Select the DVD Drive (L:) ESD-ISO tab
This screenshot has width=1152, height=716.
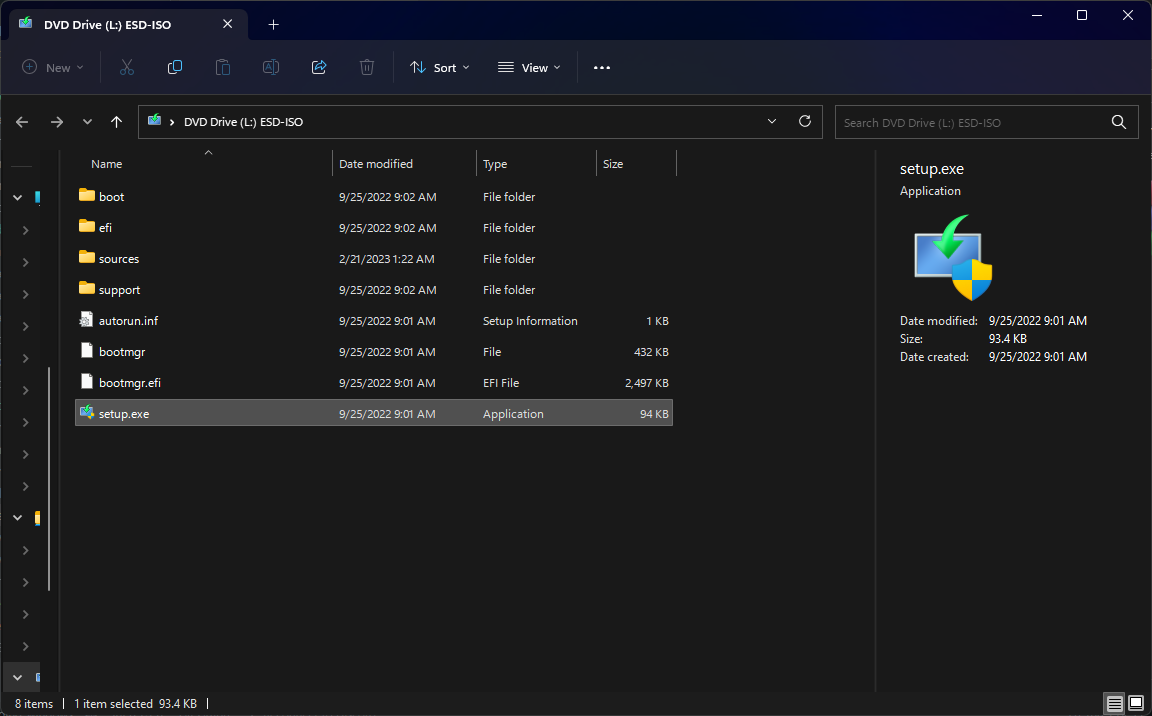[129, 24]
